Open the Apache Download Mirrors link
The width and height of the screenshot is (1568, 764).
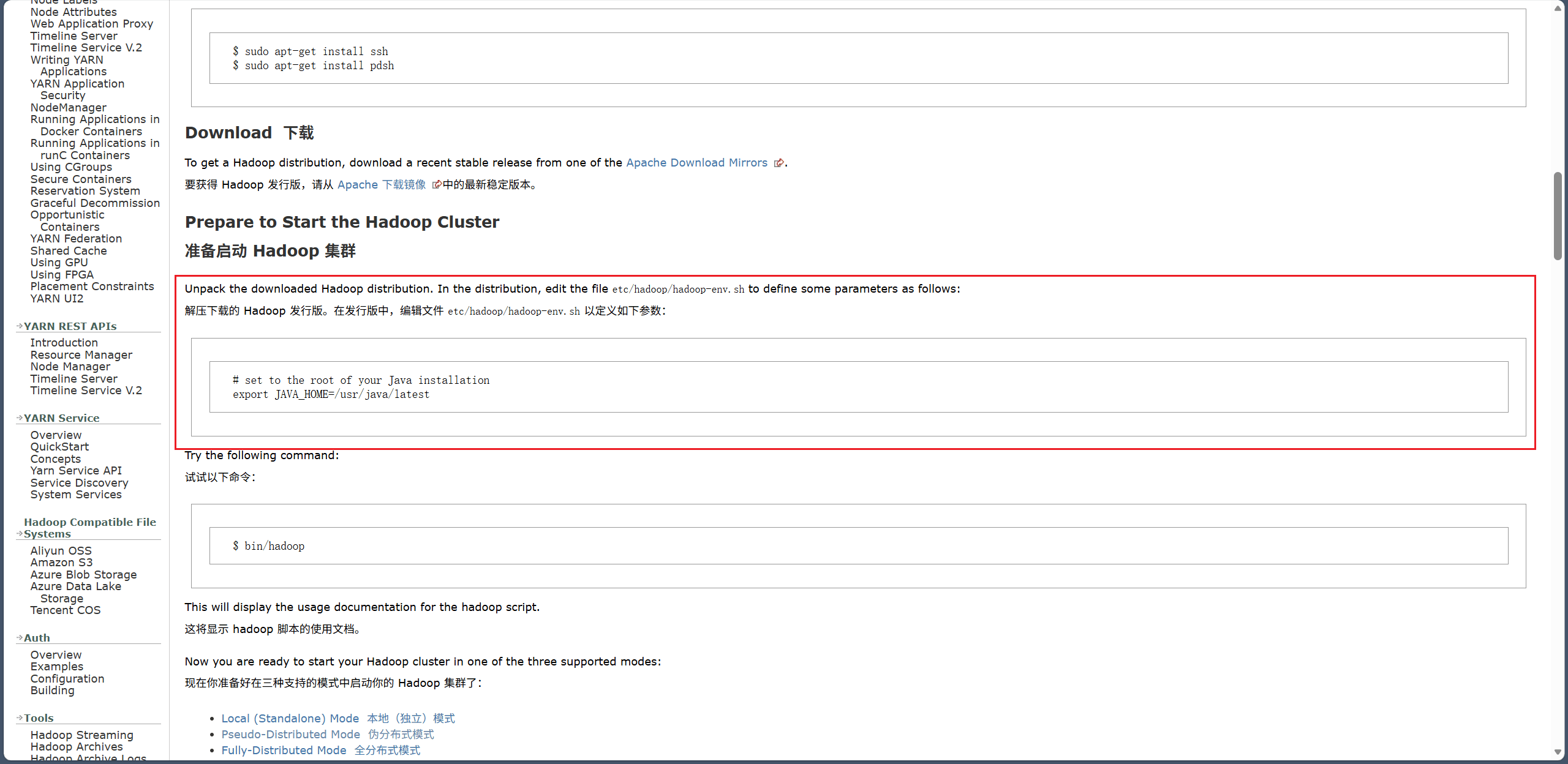pos(696,163)
